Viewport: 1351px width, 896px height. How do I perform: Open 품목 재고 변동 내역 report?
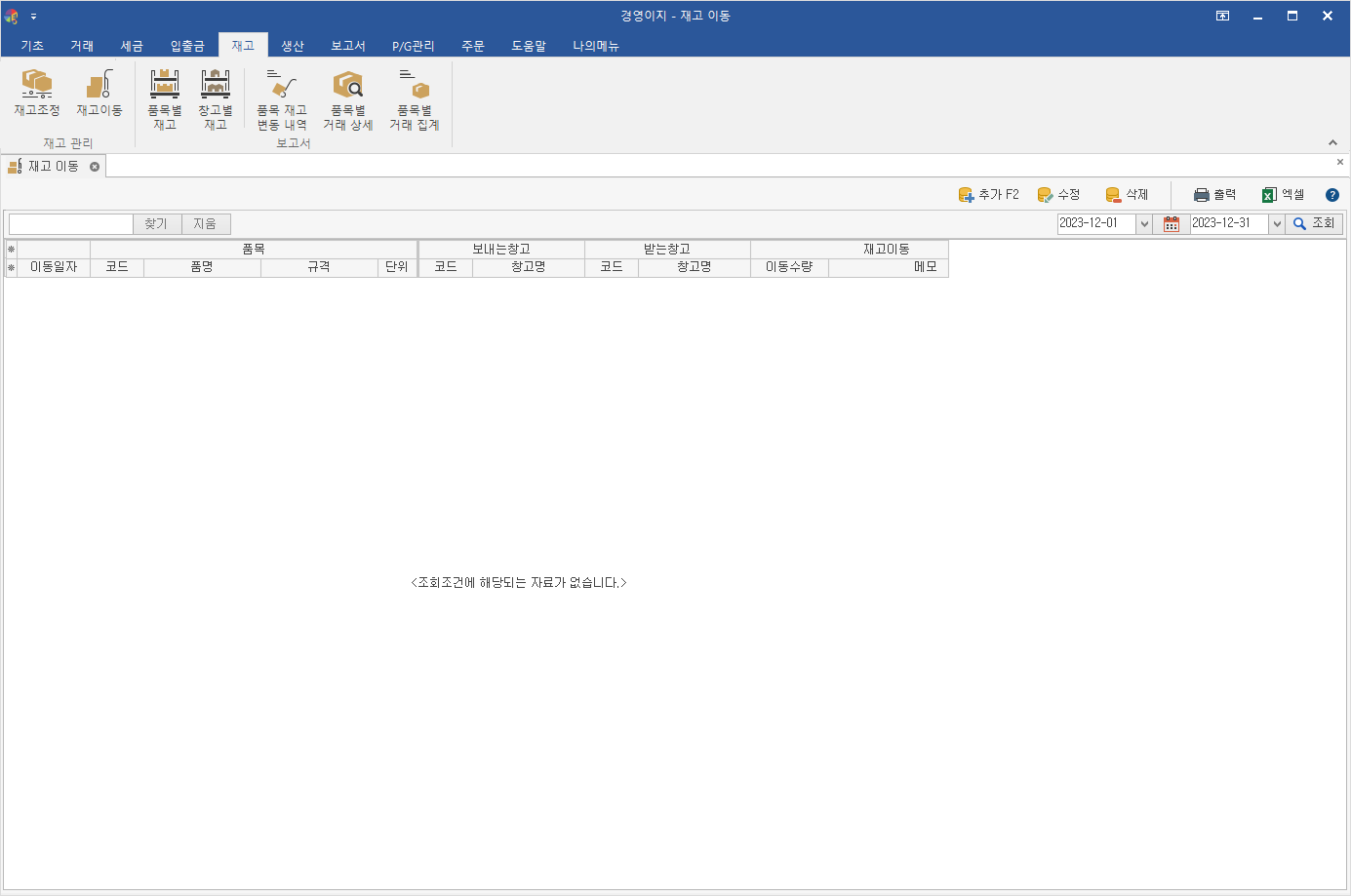click(282, 99)
